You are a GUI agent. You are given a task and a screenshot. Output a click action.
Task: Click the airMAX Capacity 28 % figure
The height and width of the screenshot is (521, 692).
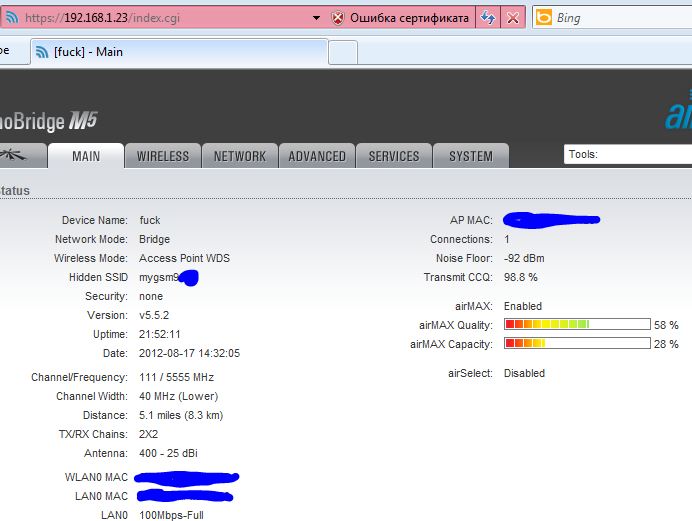[x=666, y=344]
